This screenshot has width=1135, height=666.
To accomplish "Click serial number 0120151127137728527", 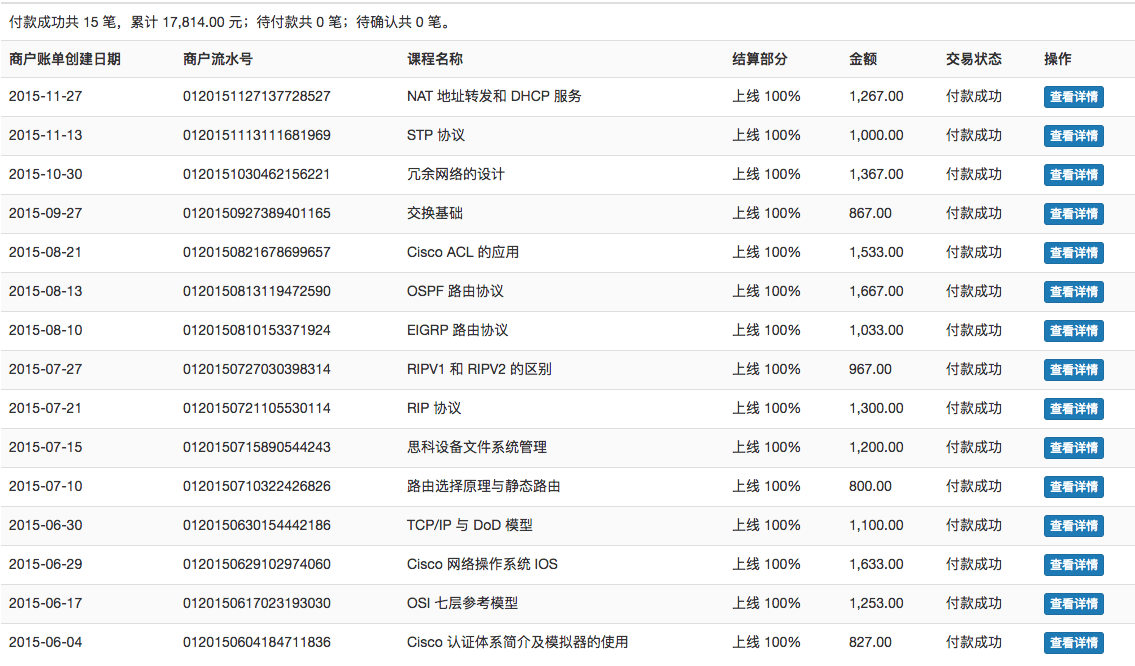I will [x=257, y=96].
